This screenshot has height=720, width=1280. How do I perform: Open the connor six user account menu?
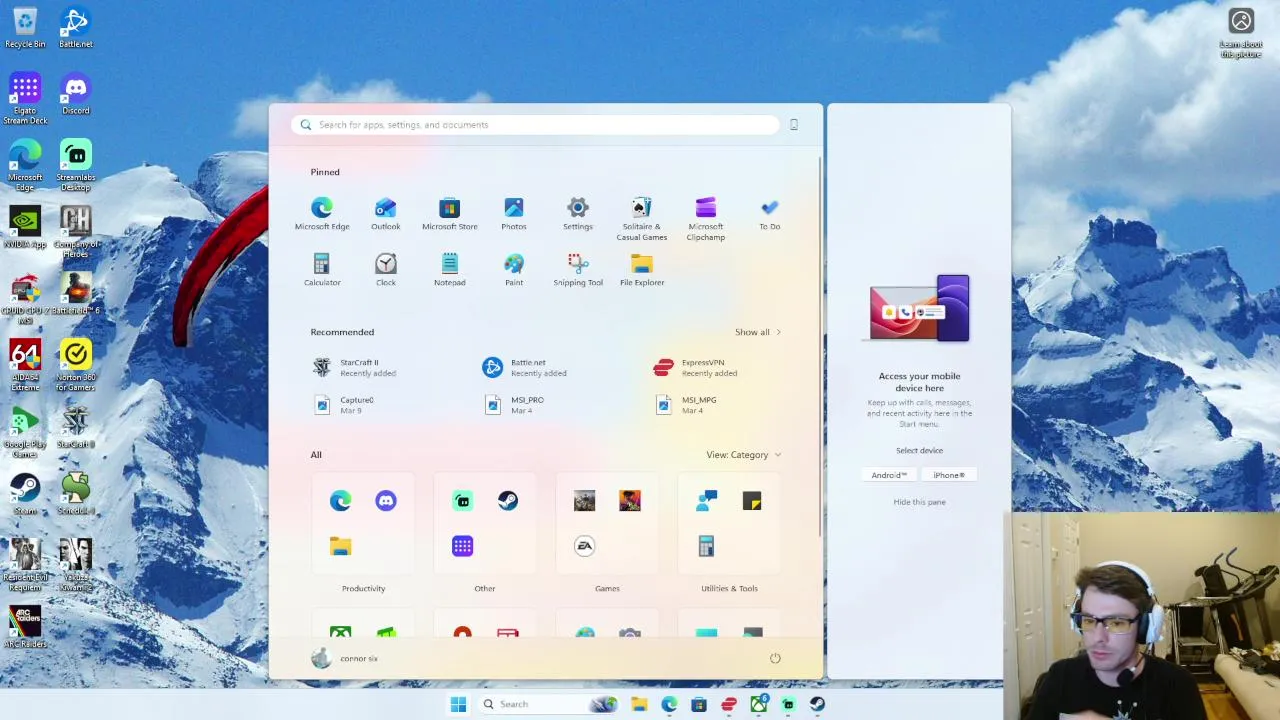(345, 658)
